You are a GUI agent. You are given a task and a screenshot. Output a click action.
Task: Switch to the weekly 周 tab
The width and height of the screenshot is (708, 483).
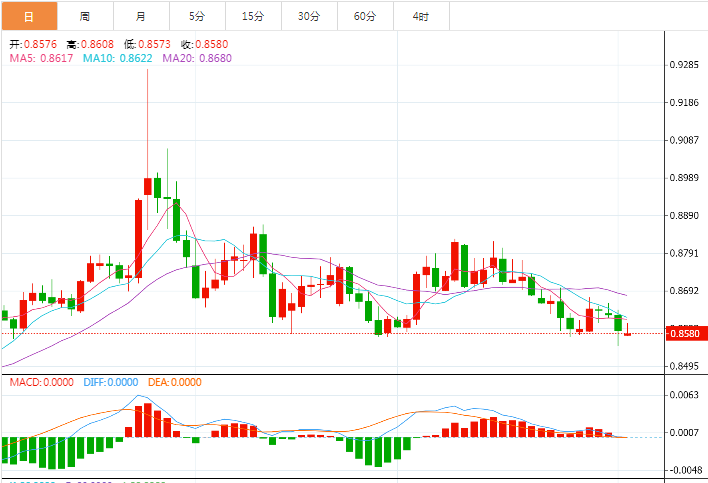pos(85,16)
